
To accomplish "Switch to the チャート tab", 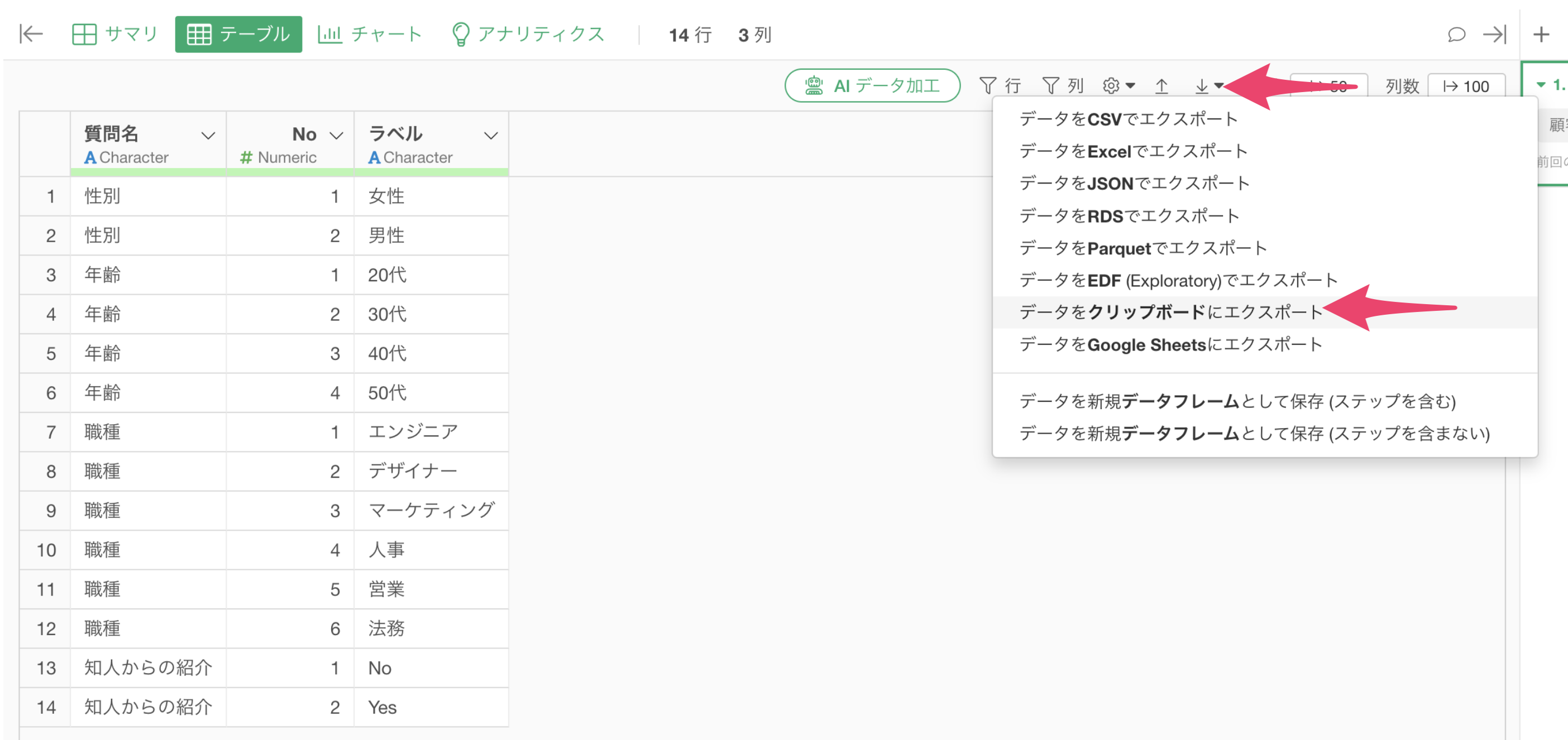I will (x=370, y=34).
